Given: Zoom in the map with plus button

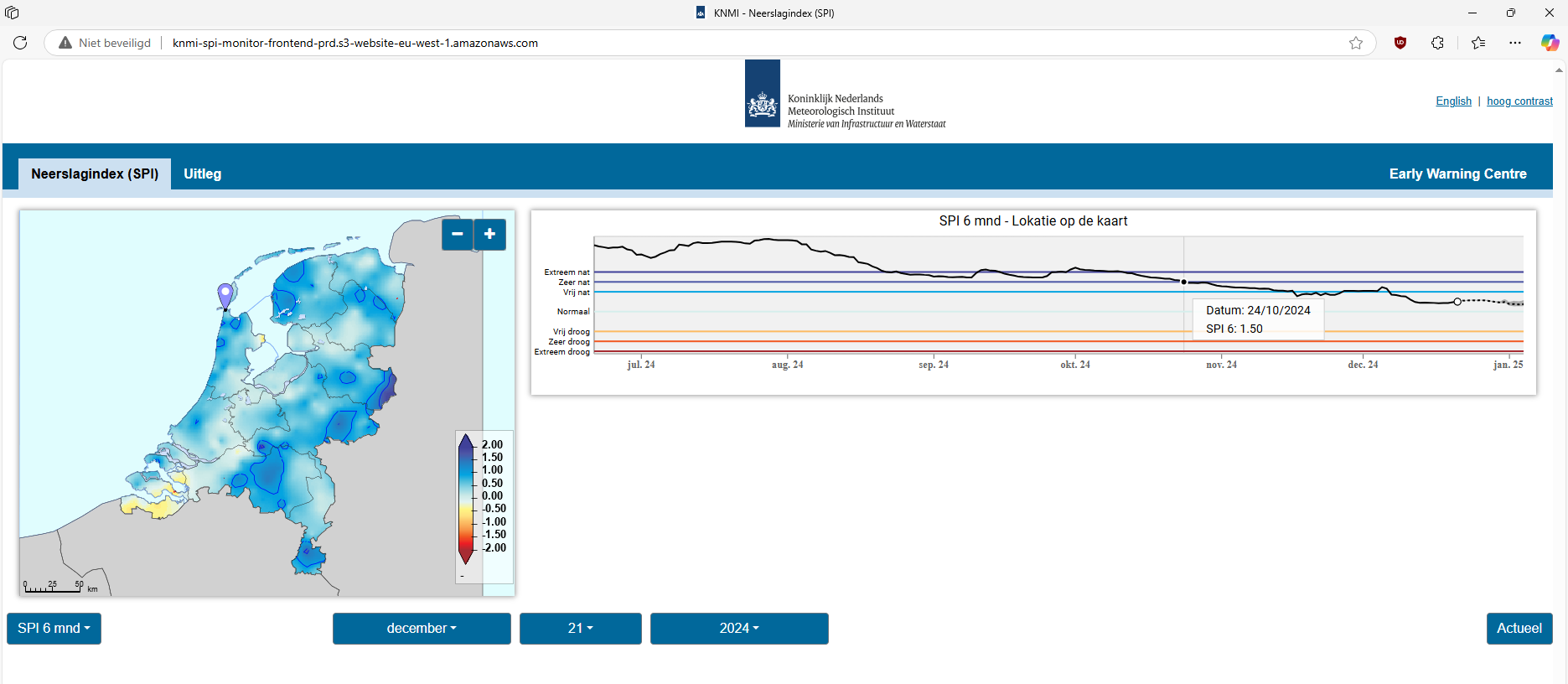Looking at the screenshot, I should pyautogui.click(x=490, y=234).
